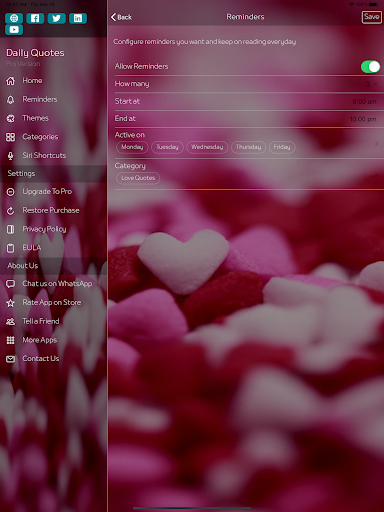Image resolution: width=384 pixels, height=512 pixels.
Task: Tap the YouTube icon
Action: pos(14,30)
